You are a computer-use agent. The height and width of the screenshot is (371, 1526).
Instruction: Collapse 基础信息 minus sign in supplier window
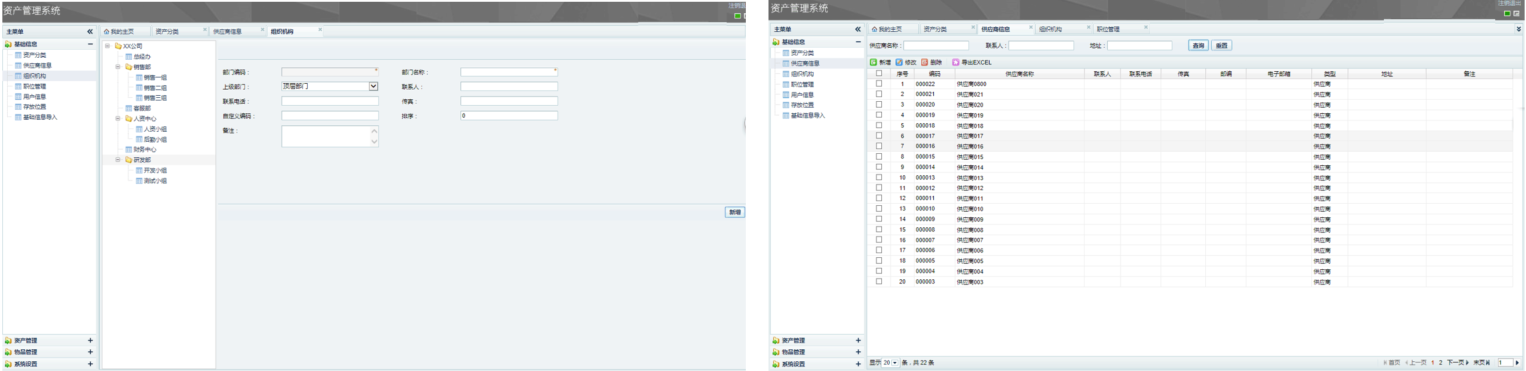pos(858,42)
